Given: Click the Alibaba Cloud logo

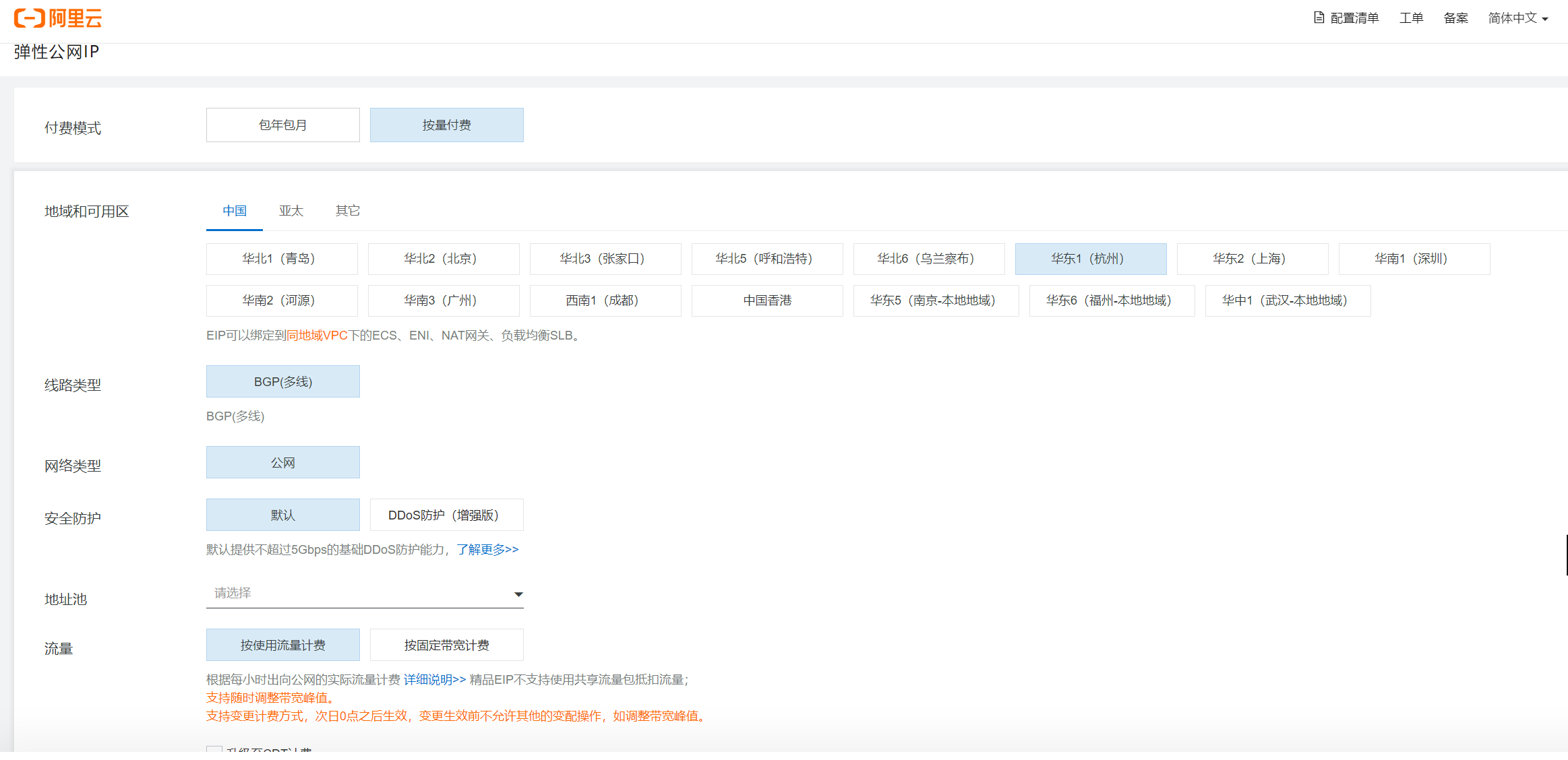Looking at the screenshot, I should coord(58,18).
